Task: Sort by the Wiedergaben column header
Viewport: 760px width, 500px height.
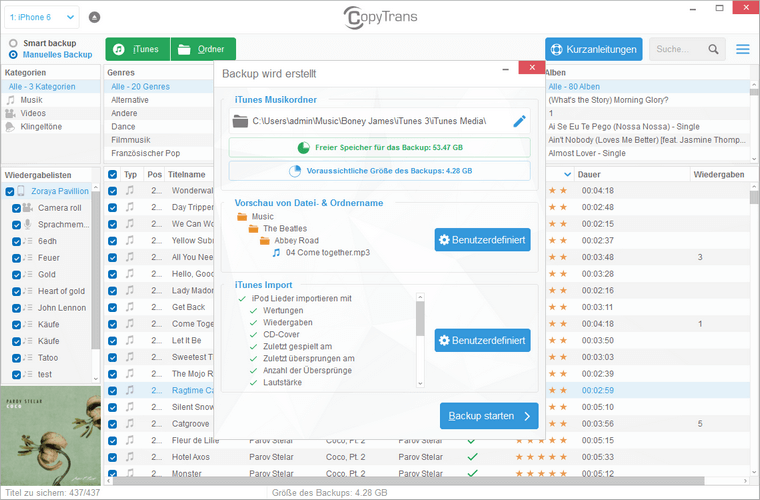Action: pyautogui.click(x=718, y=174)
